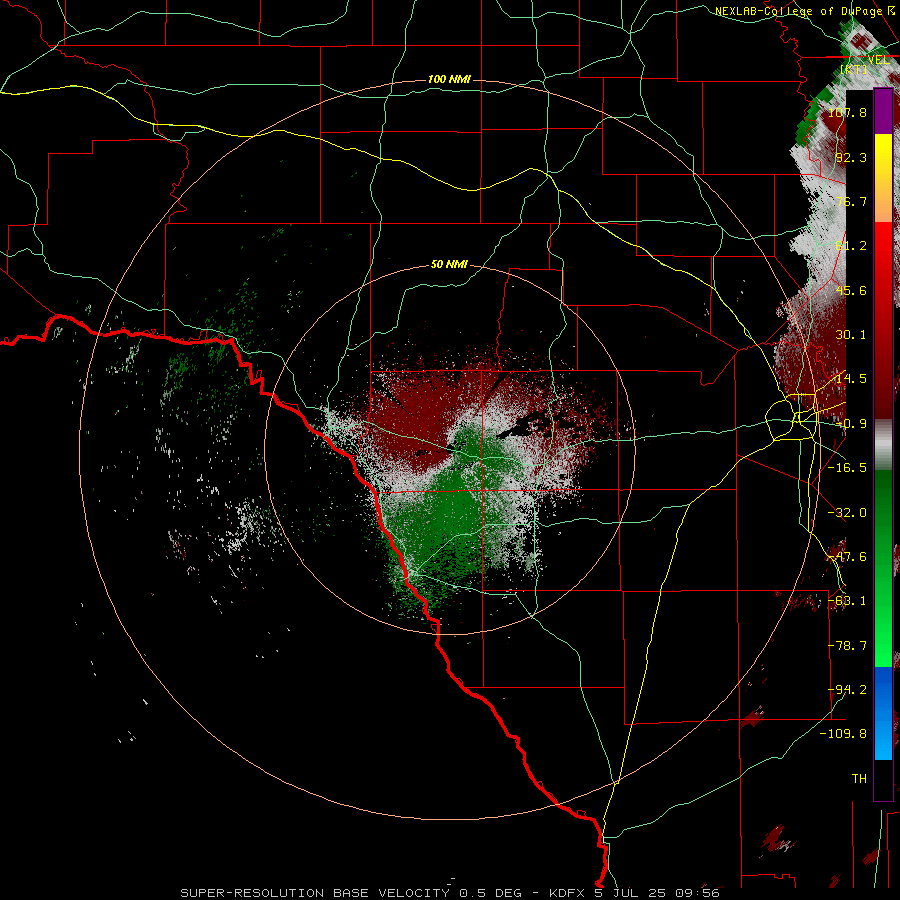The height and width of the screenshot is (900, 900).
Task: Select the 14.5 legend value
Action: pyautogui.click(x=851, y=379)
